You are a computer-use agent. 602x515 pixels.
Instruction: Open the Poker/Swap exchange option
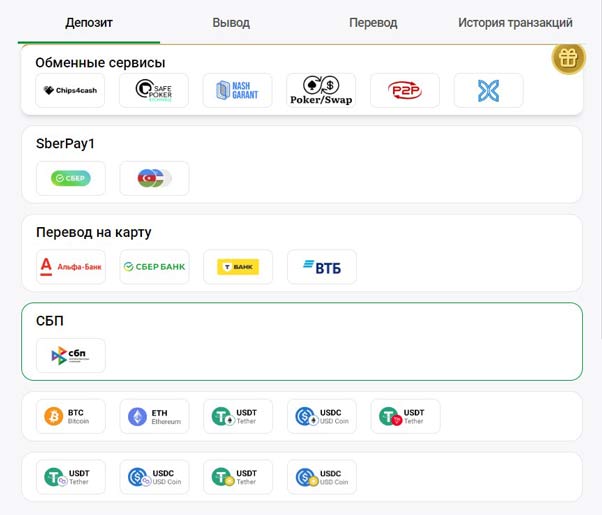point(321,91)
